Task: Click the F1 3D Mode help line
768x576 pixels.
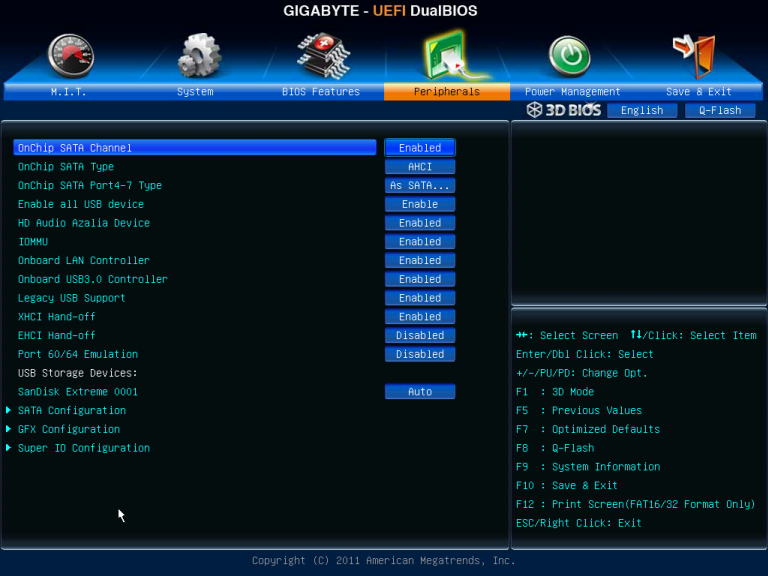Action: click(x=555, y=392)
